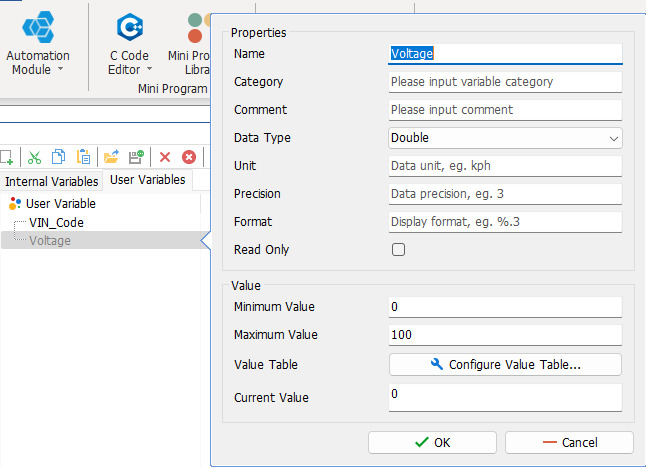Click Configure Value Table button
Screen dimensions: 646x467
click(x=505, y=365)
